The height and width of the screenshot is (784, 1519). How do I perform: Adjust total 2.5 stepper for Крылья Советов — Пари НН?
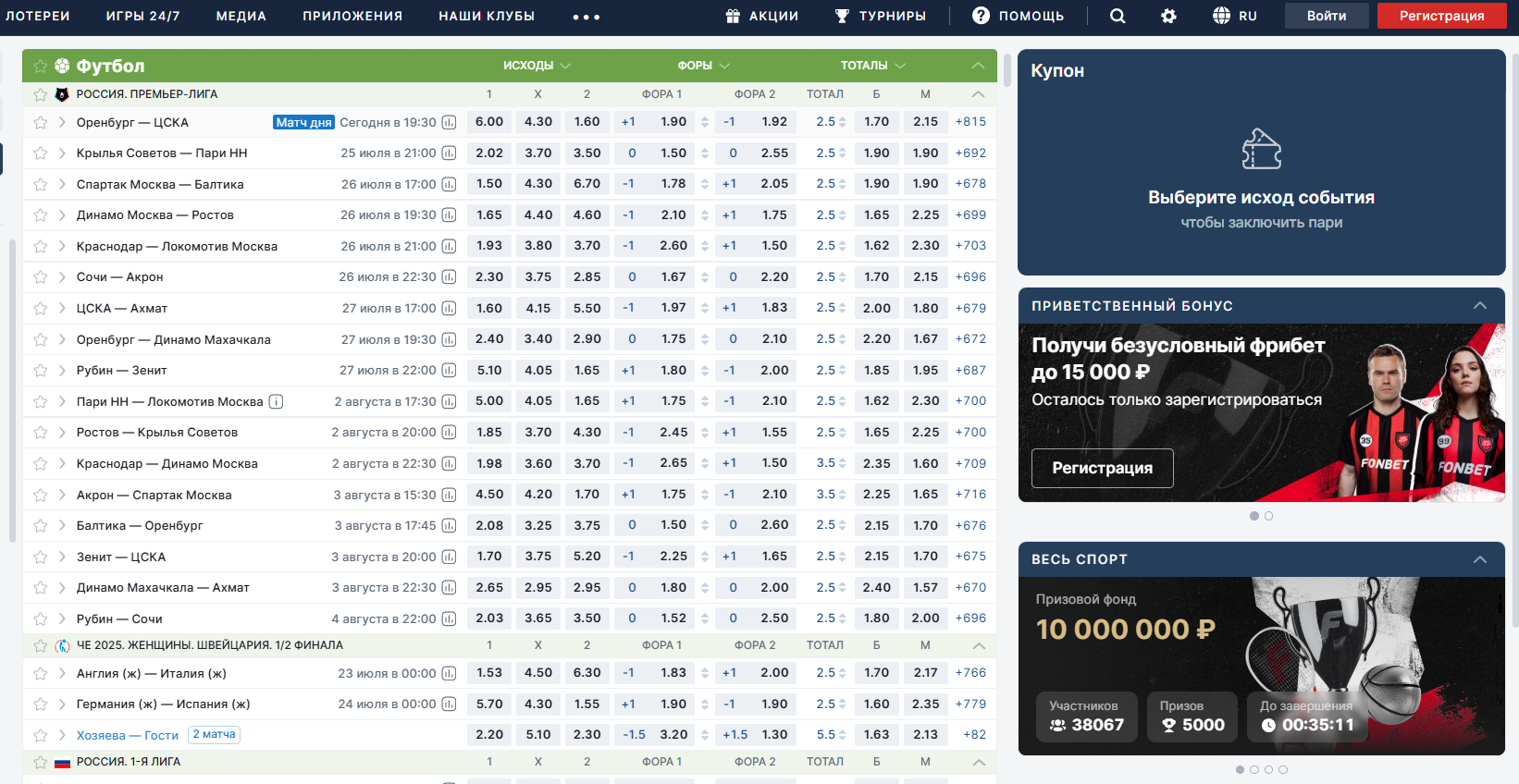(842, 153)
